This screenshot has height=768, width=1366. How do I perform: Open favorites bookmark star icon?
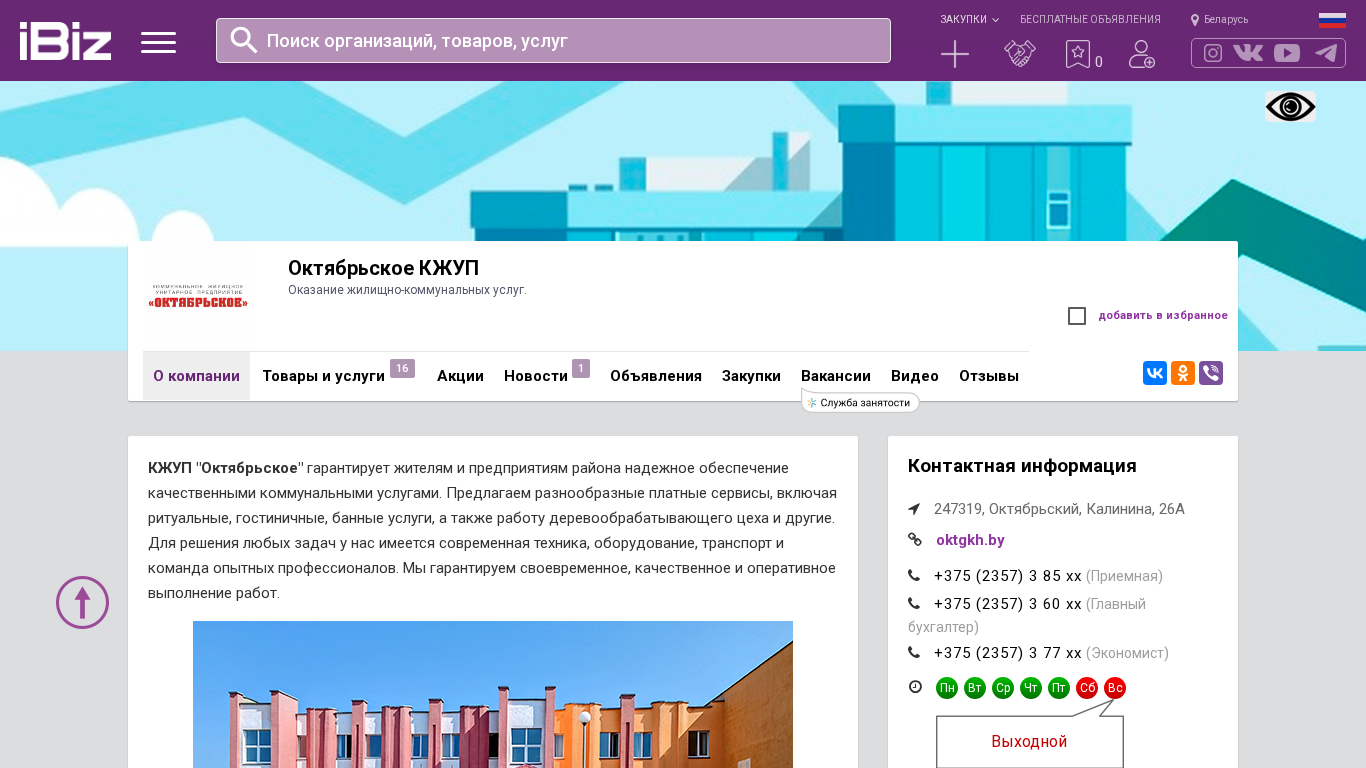click(1078, 54)
